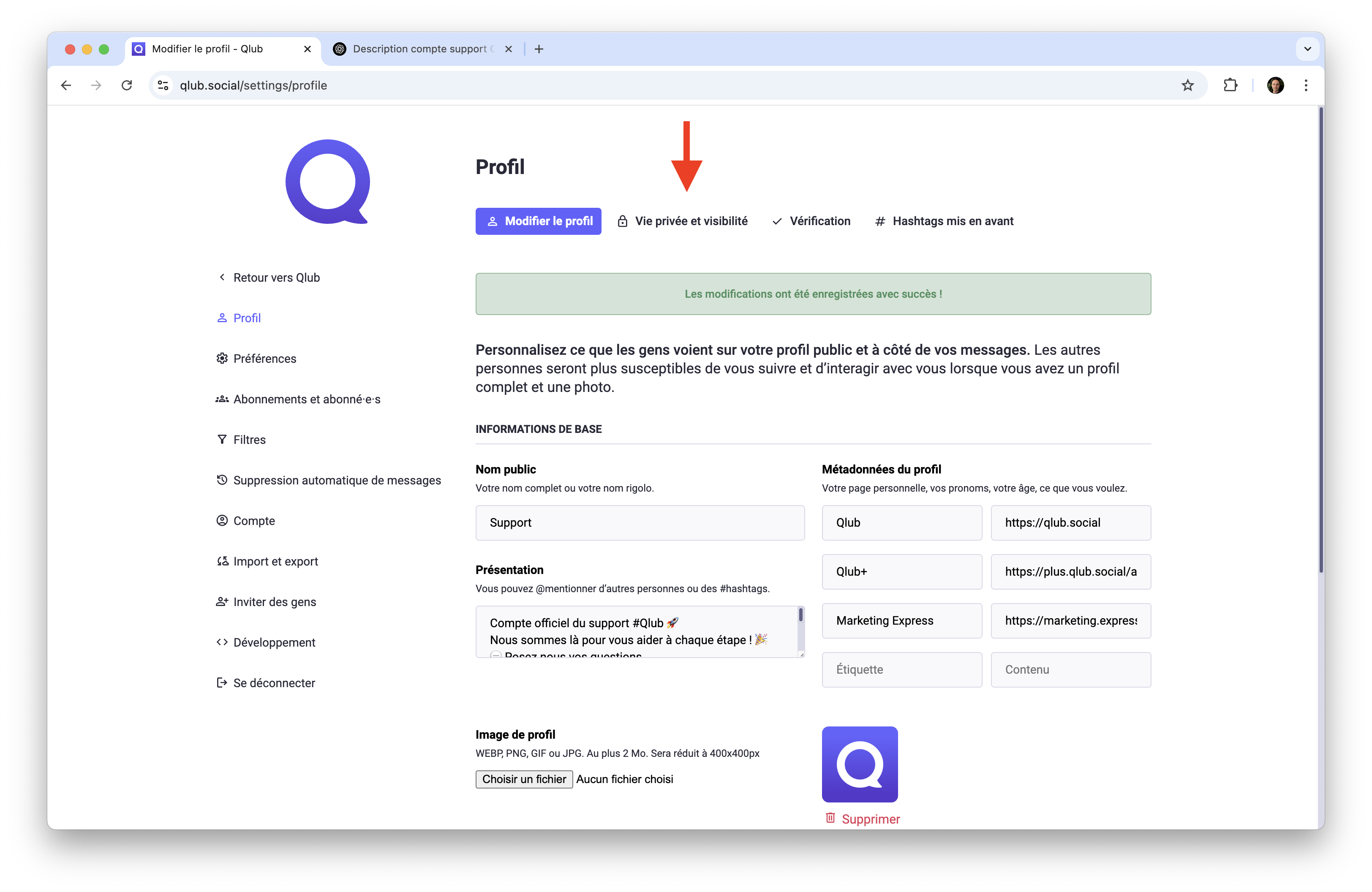This screenshot has height=892, width=1372.
Task: Click Choisir un fichier for profile image
Action: click(524, 779)
